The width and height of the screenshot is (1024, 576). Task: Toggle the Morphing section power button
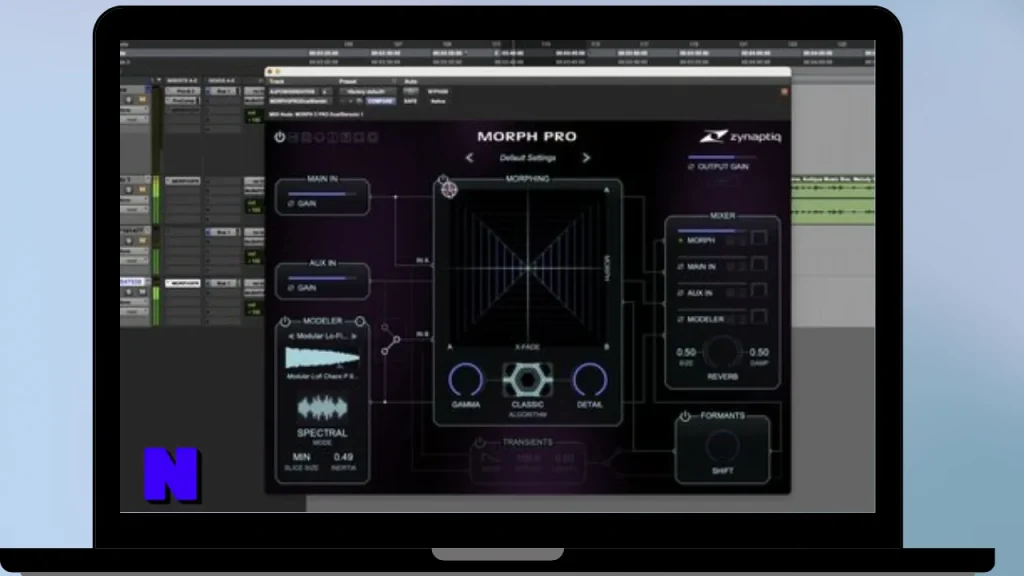click(x=443, y=179)
